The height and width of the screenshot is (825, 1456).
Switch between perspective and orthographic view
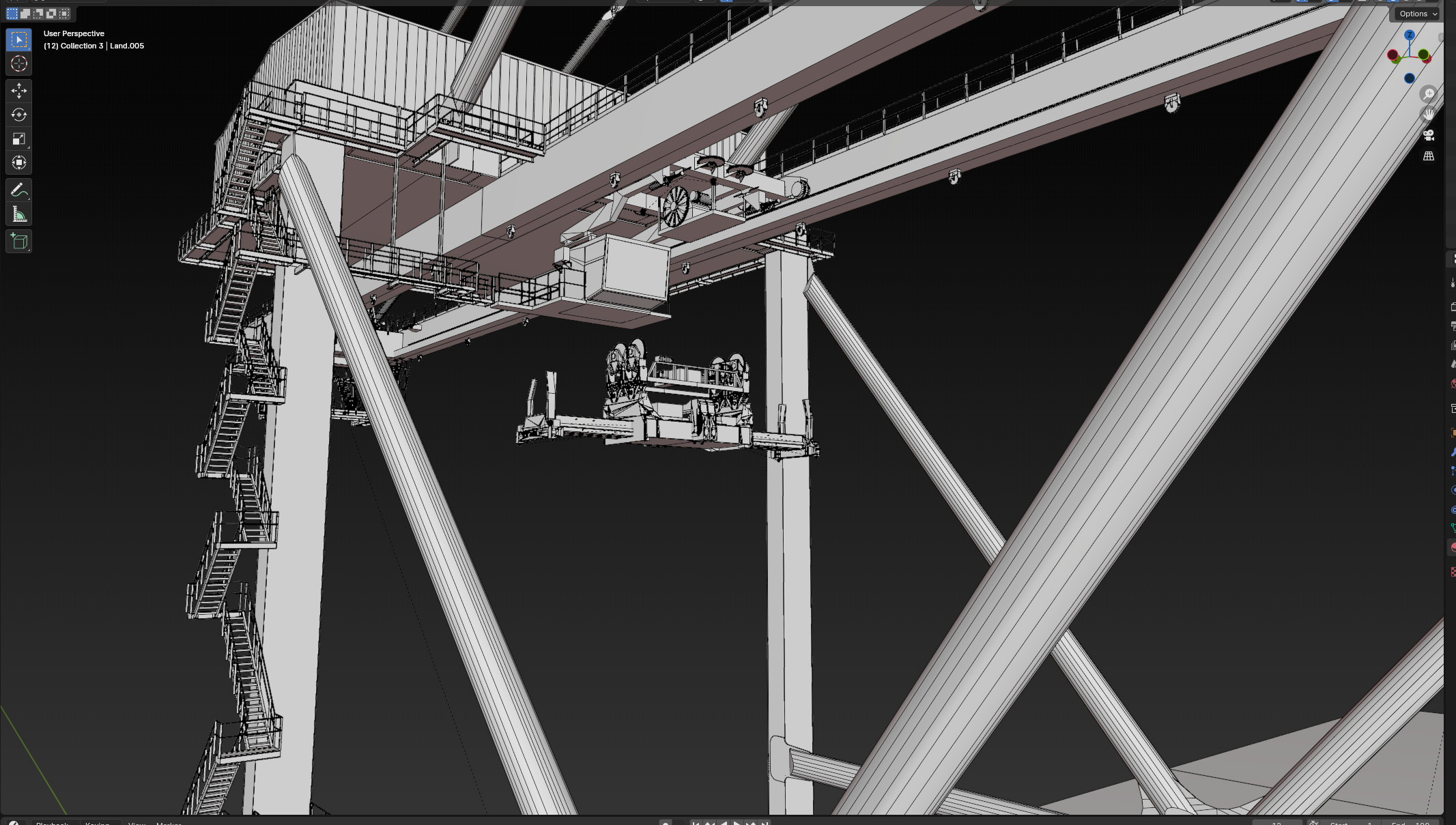click(1428, 156)
